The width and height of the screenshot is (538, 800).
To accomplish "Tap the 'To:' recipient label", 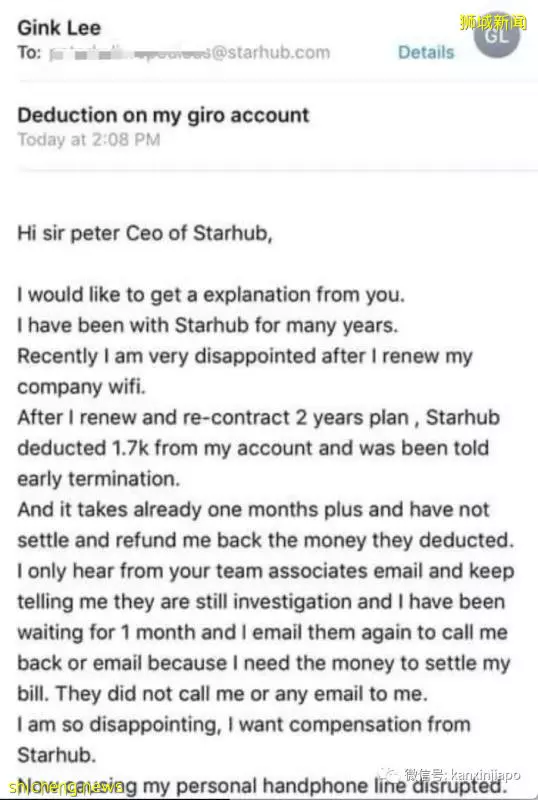I will point(29,52).
